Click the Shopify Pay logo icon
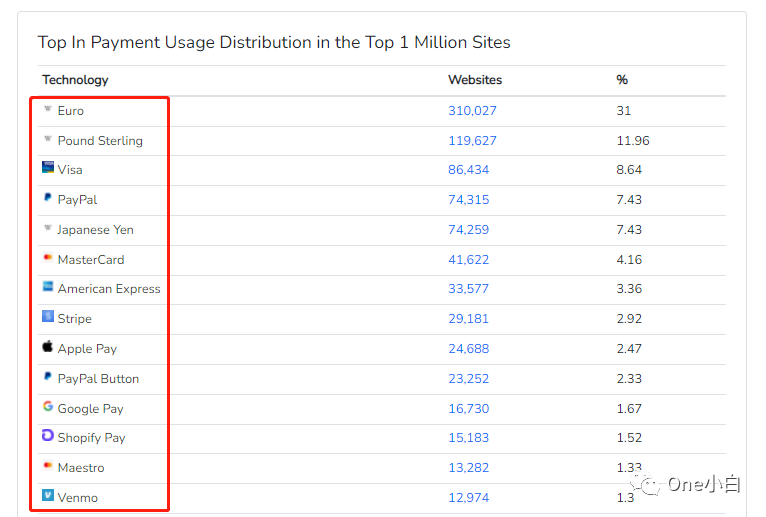This screenshot has width=766, height=517. click(x=48, y=437)
